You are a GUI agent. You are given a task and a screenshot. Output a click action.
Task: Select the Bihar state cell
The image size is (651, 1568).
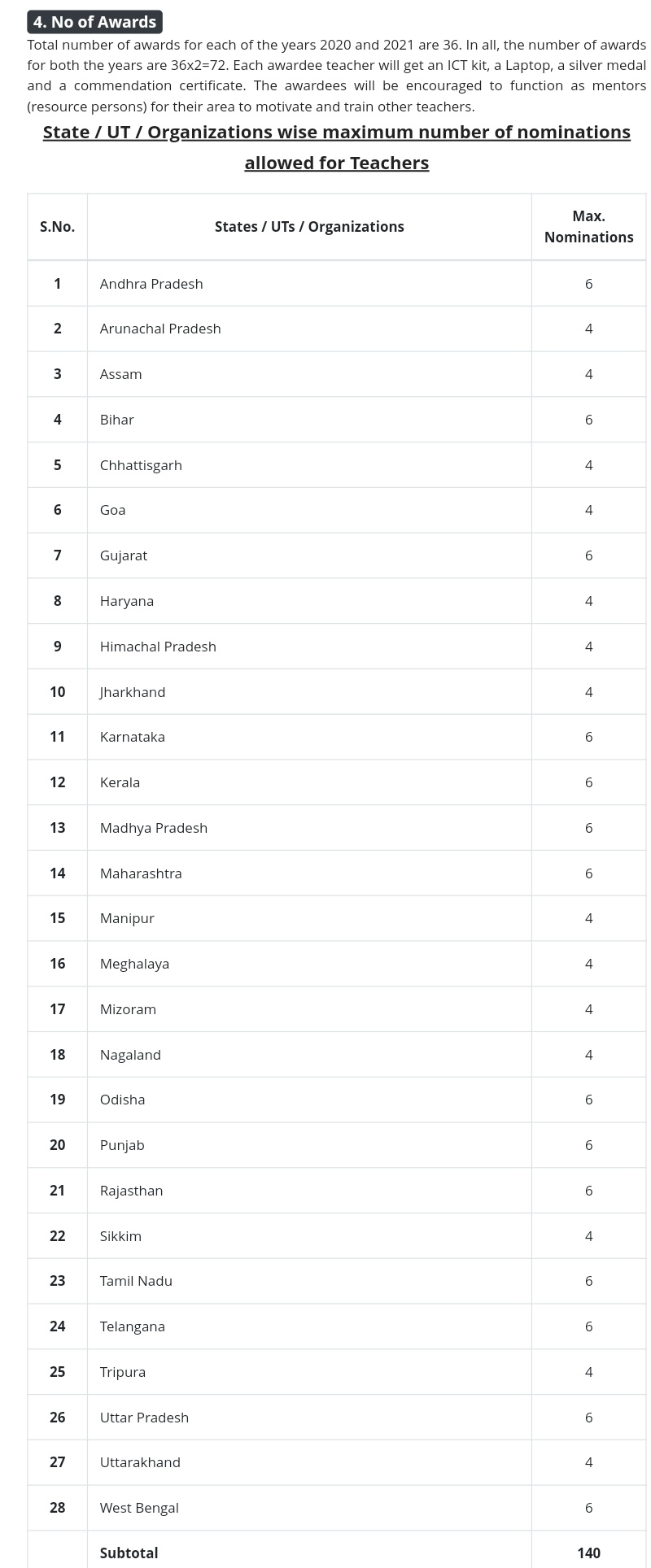click(117, 420)
